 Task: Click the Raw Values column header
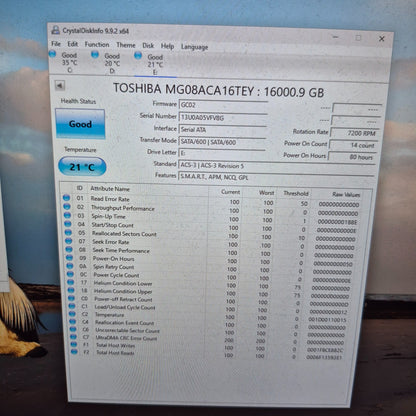click(346, 194)
